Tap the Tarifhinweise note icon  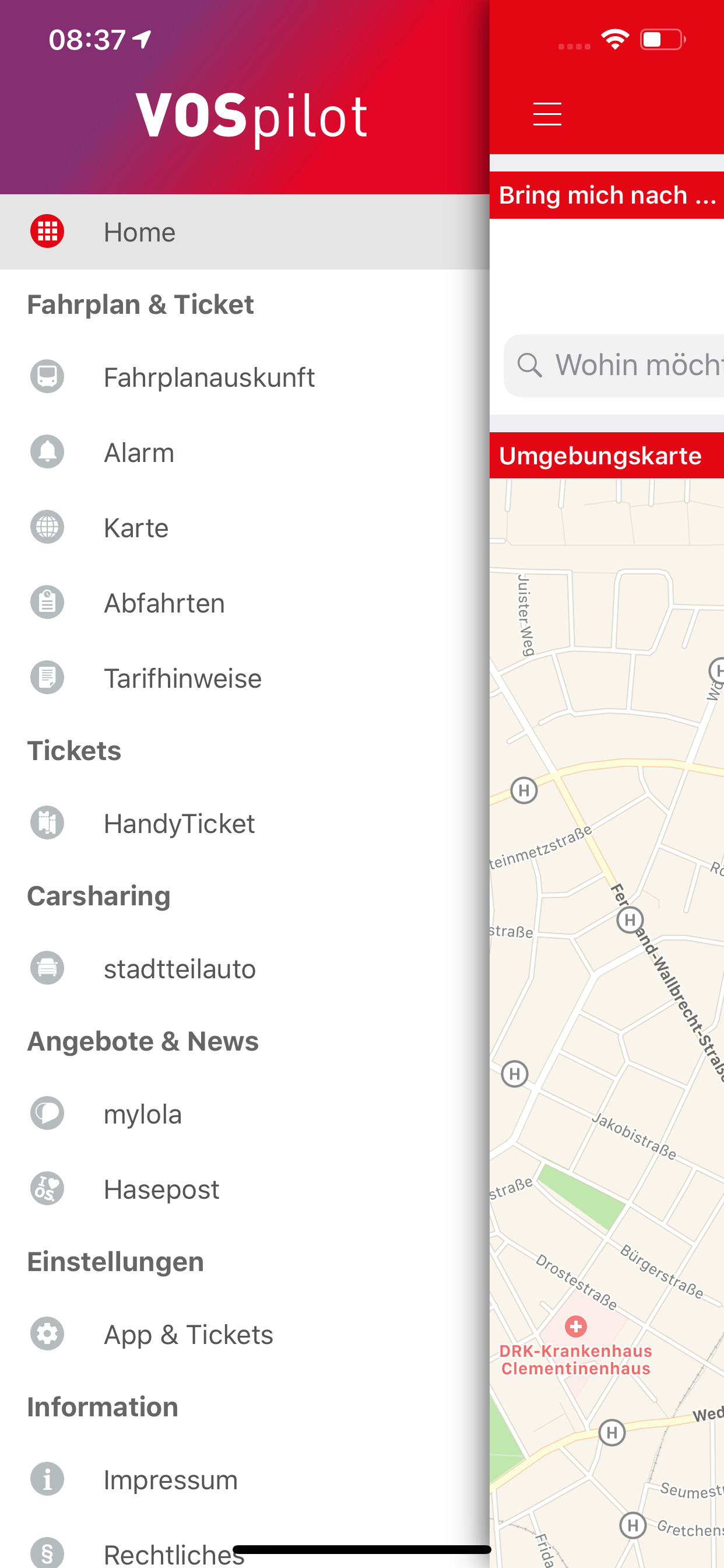tap(47, 677)
